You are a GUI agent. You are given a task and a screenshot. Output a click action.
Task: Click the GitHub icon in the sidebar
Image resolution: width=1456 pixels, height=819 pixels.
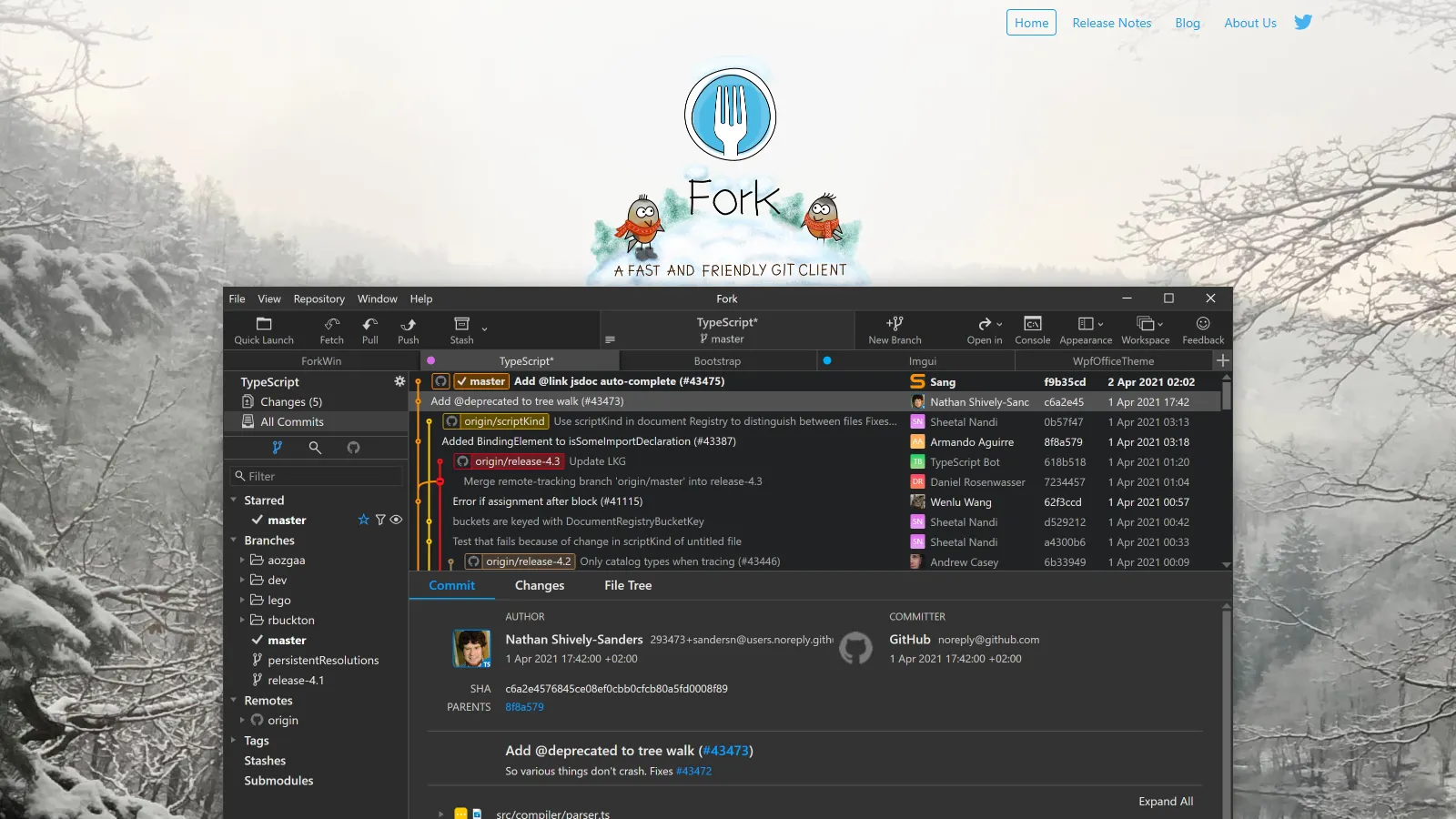tap(353, 448)
